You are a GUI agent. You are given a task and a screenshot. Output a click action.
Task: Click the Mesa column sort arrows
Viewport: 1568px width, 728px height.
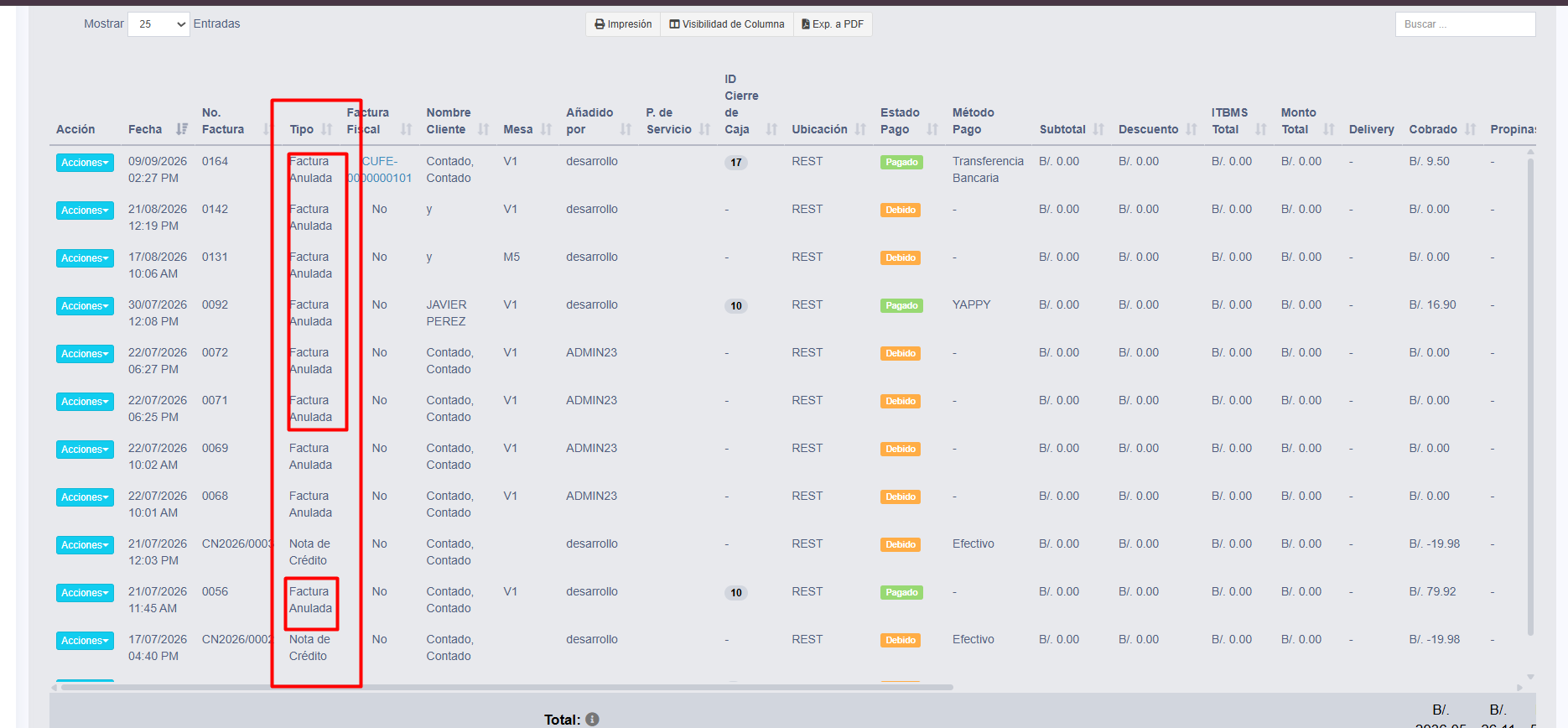pos(547,129)
